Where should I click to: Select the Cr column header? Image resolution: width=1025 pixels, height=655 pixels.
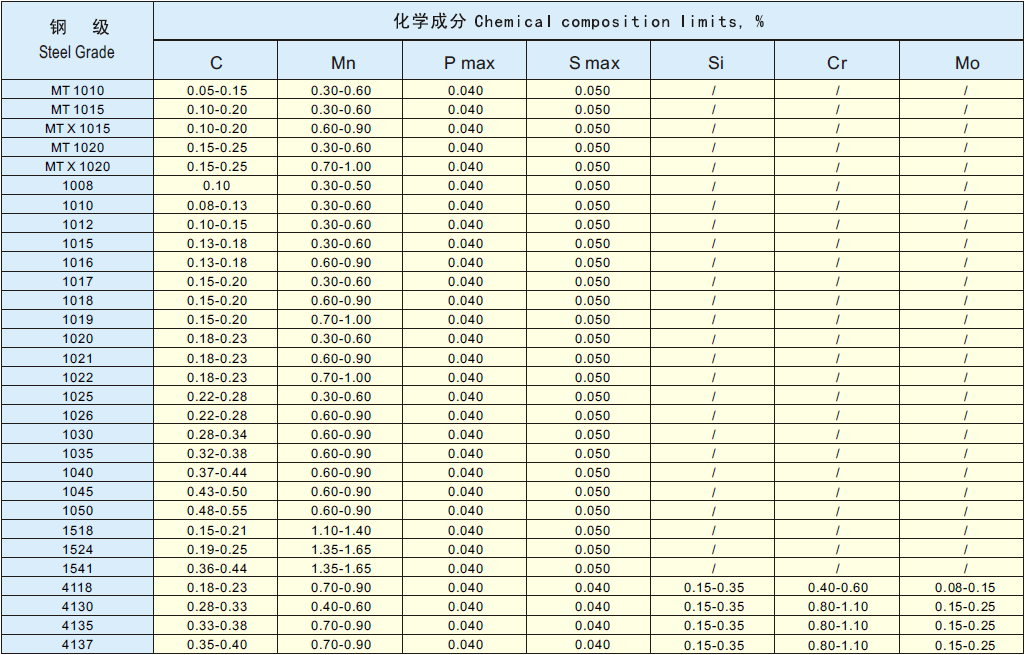click(x=837, y=63)
